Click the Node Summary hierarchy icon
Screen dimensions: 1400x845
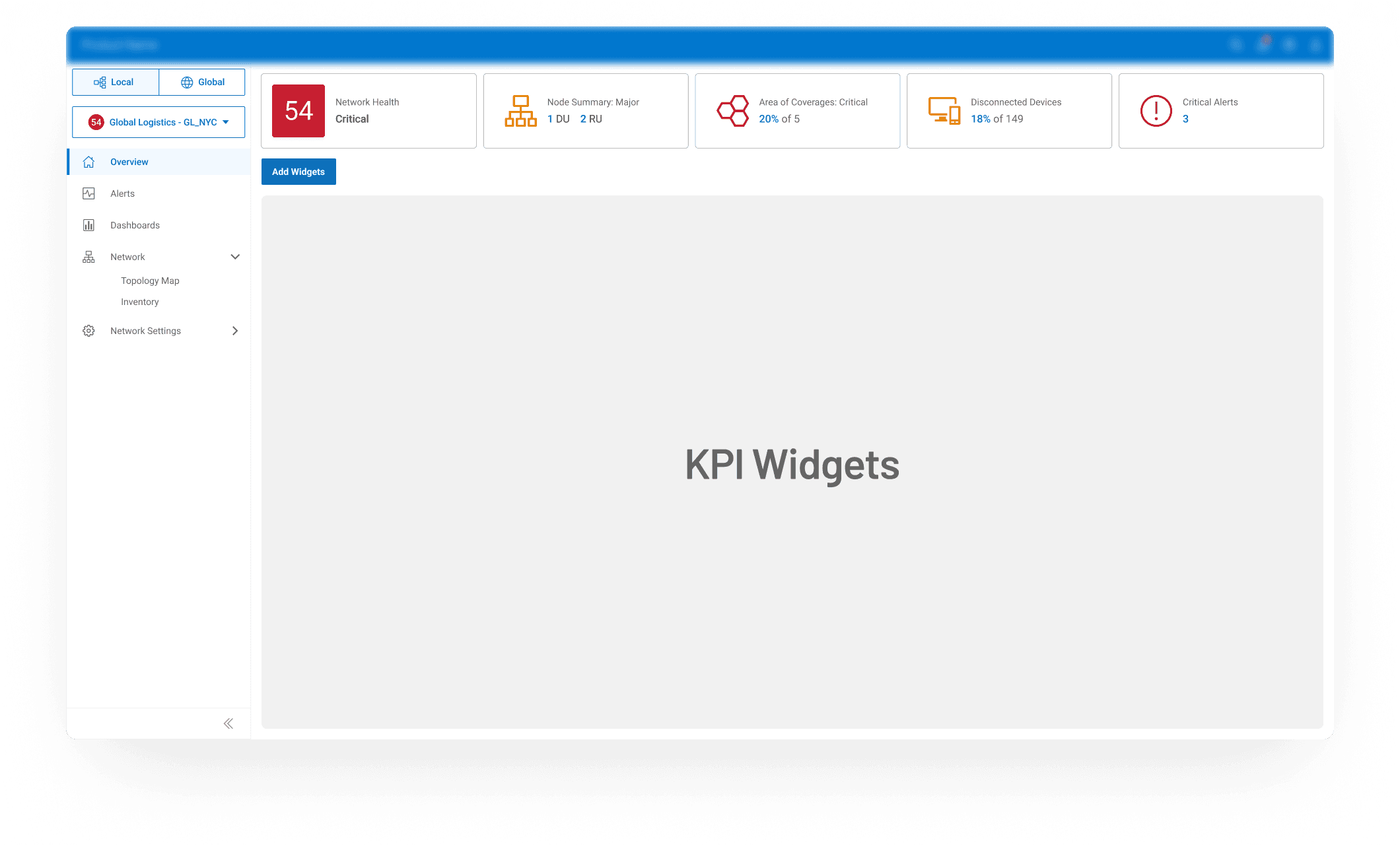point(520,111)
